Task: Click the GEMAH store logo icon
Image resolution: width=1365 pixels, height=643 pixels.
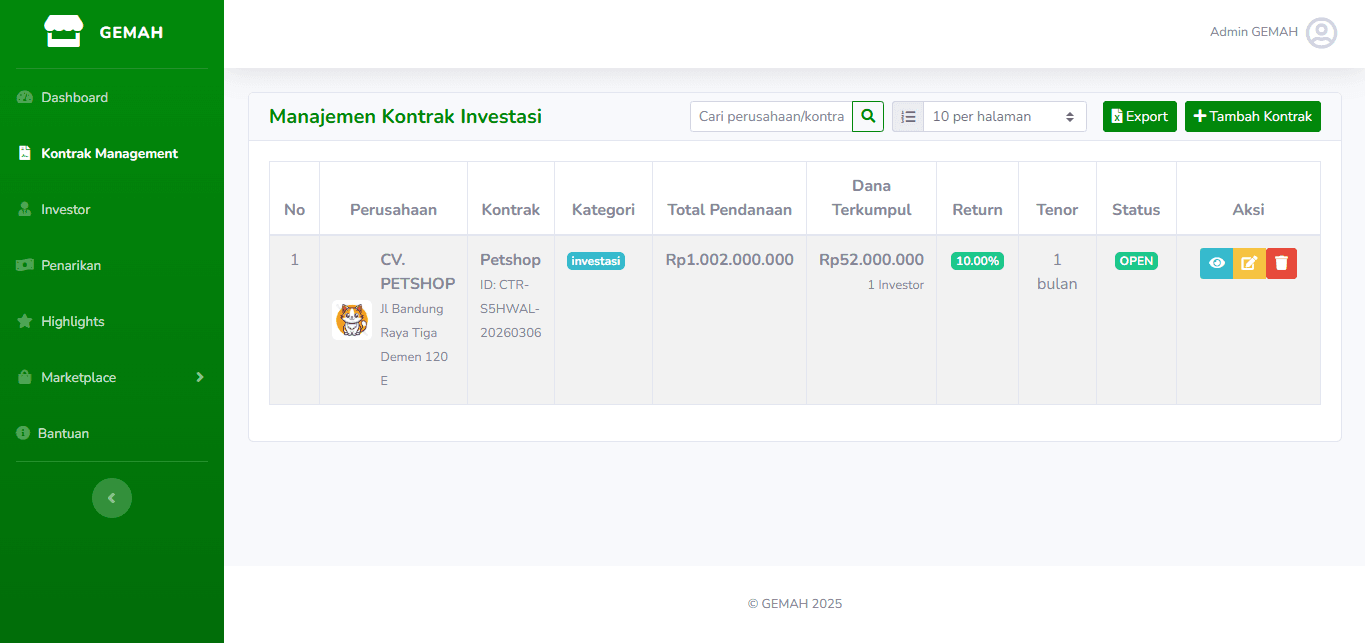Action: tap(63, 32)
